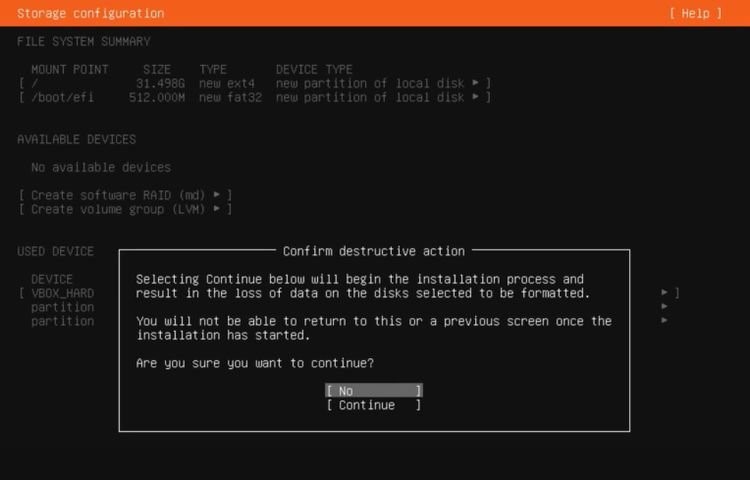Click arrow icon on second partition row

(665, 320)
